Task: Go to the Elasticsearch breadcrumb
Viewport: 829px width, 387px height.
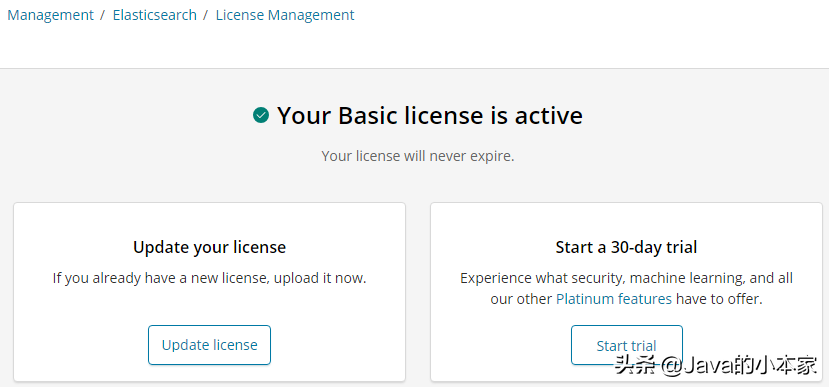Action: [154, 15]
